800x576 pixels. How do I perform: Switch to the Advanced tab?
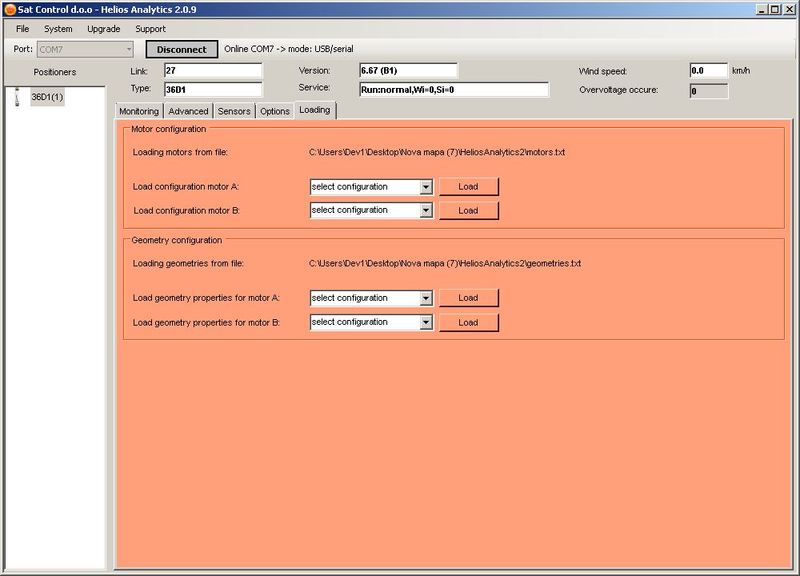pos(188,111)
